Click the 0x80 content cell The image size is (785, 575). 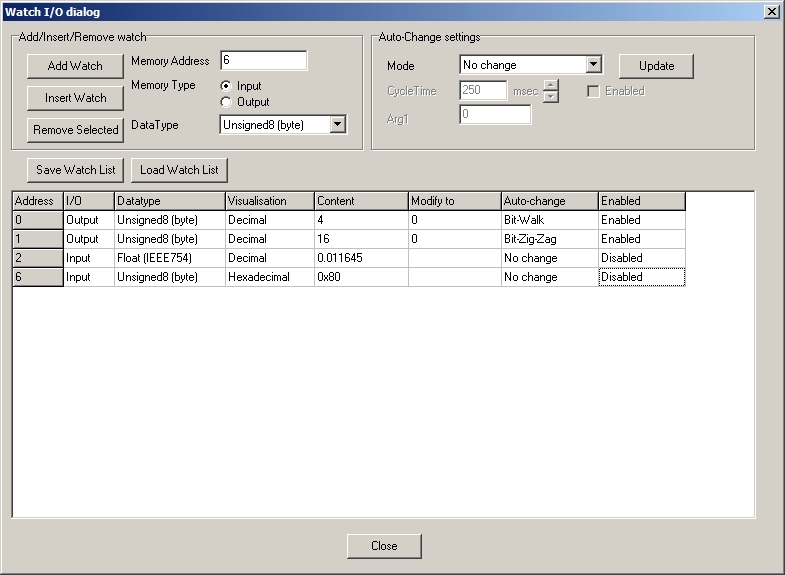(x=360, y=277)
